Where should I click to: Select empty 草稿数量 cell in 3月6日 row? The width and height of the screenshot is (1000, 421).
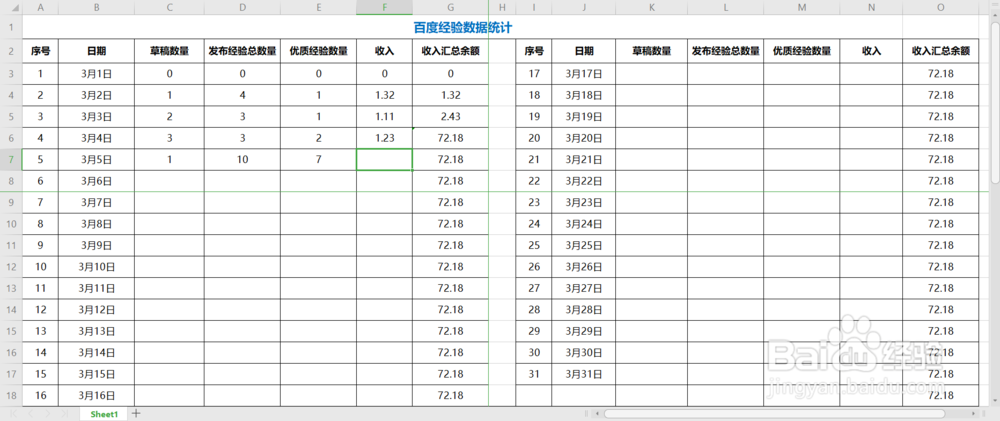click(169, 181)
